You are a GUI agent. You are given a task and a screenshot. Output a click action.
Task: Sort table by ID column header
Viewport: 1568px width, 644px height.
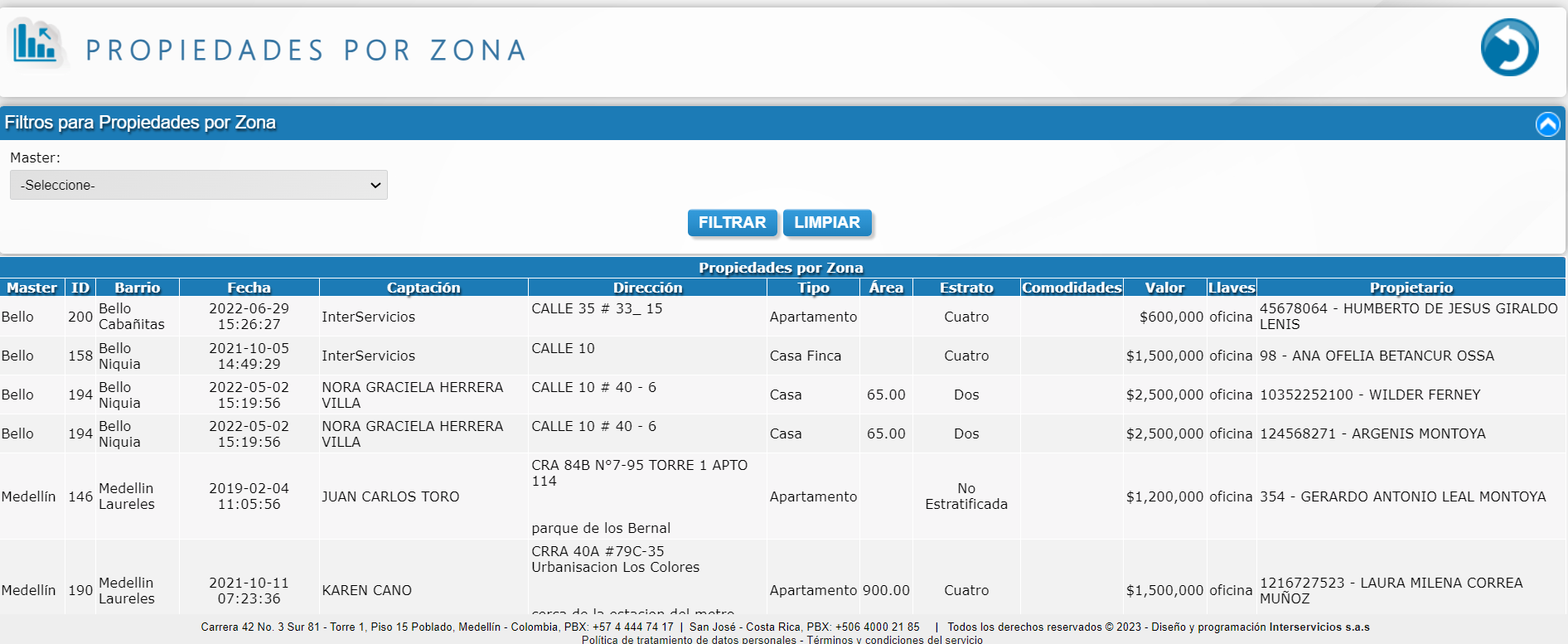point(80,288)
